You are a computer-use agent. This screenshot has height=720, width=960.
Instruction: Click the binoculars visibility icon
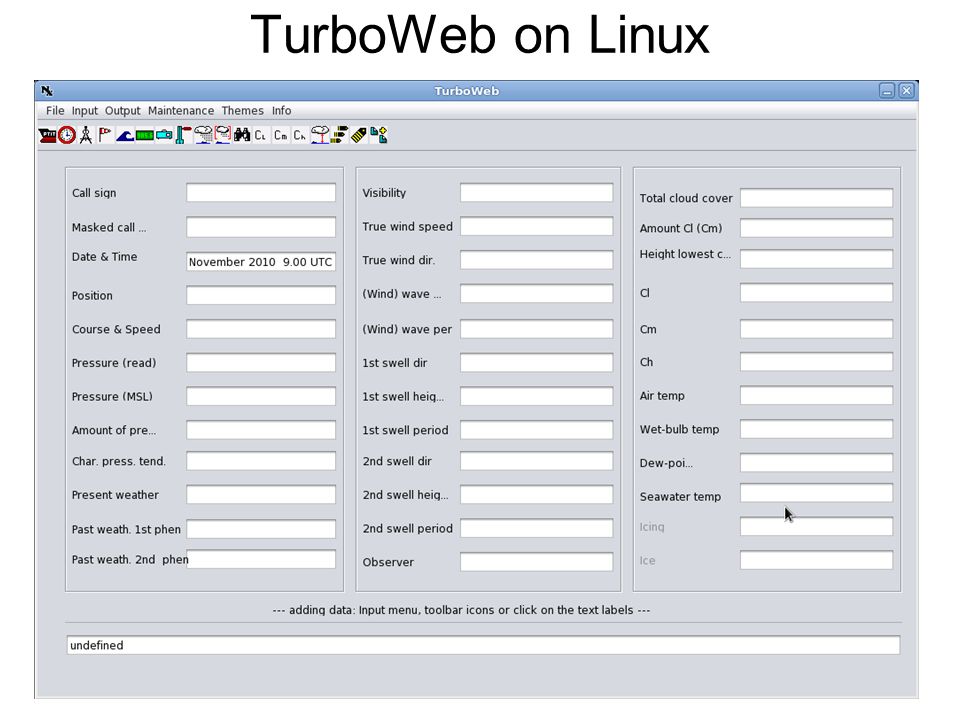pyautogui.click(x=242, y=135)
